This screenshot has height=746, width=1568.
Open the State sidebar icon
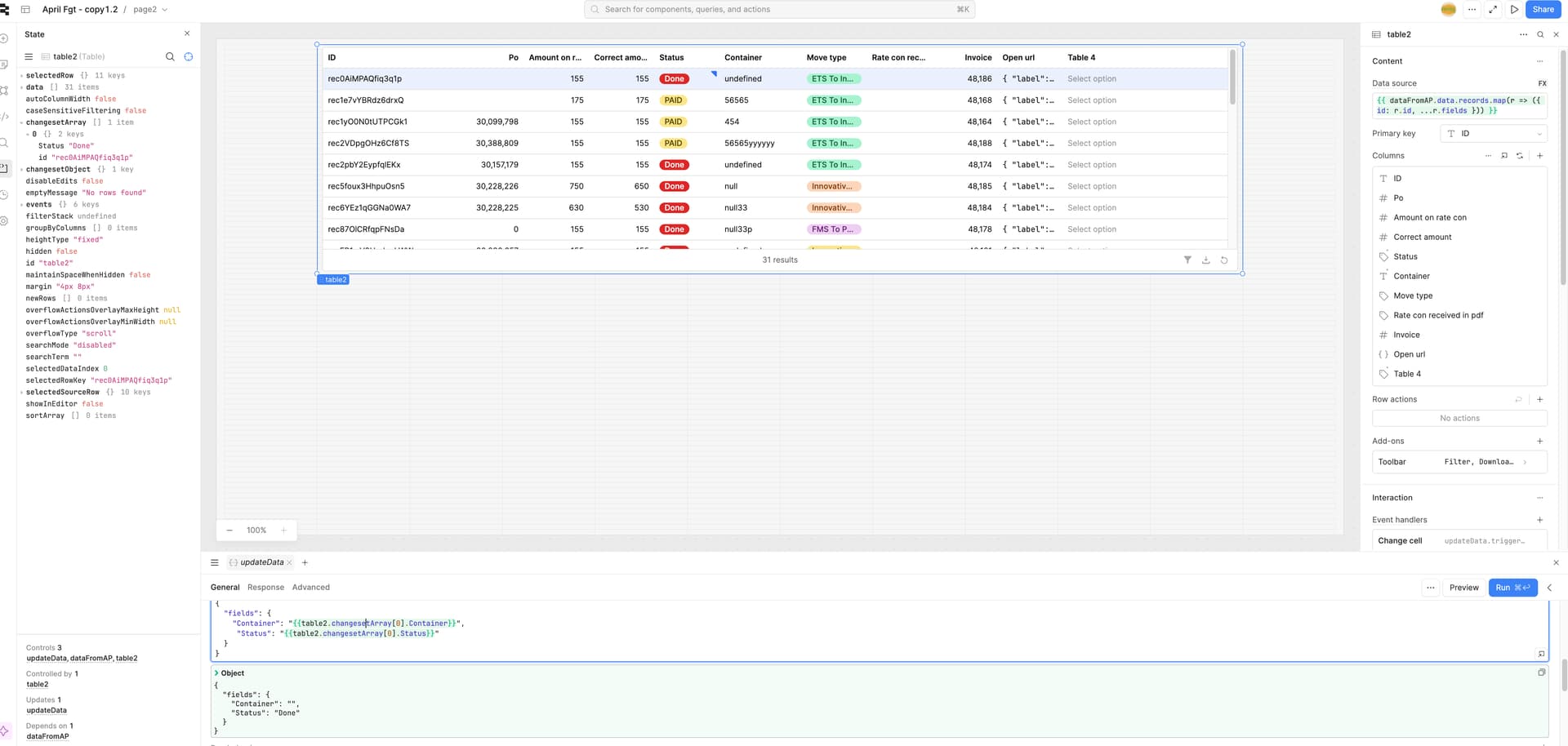point(4,168)
